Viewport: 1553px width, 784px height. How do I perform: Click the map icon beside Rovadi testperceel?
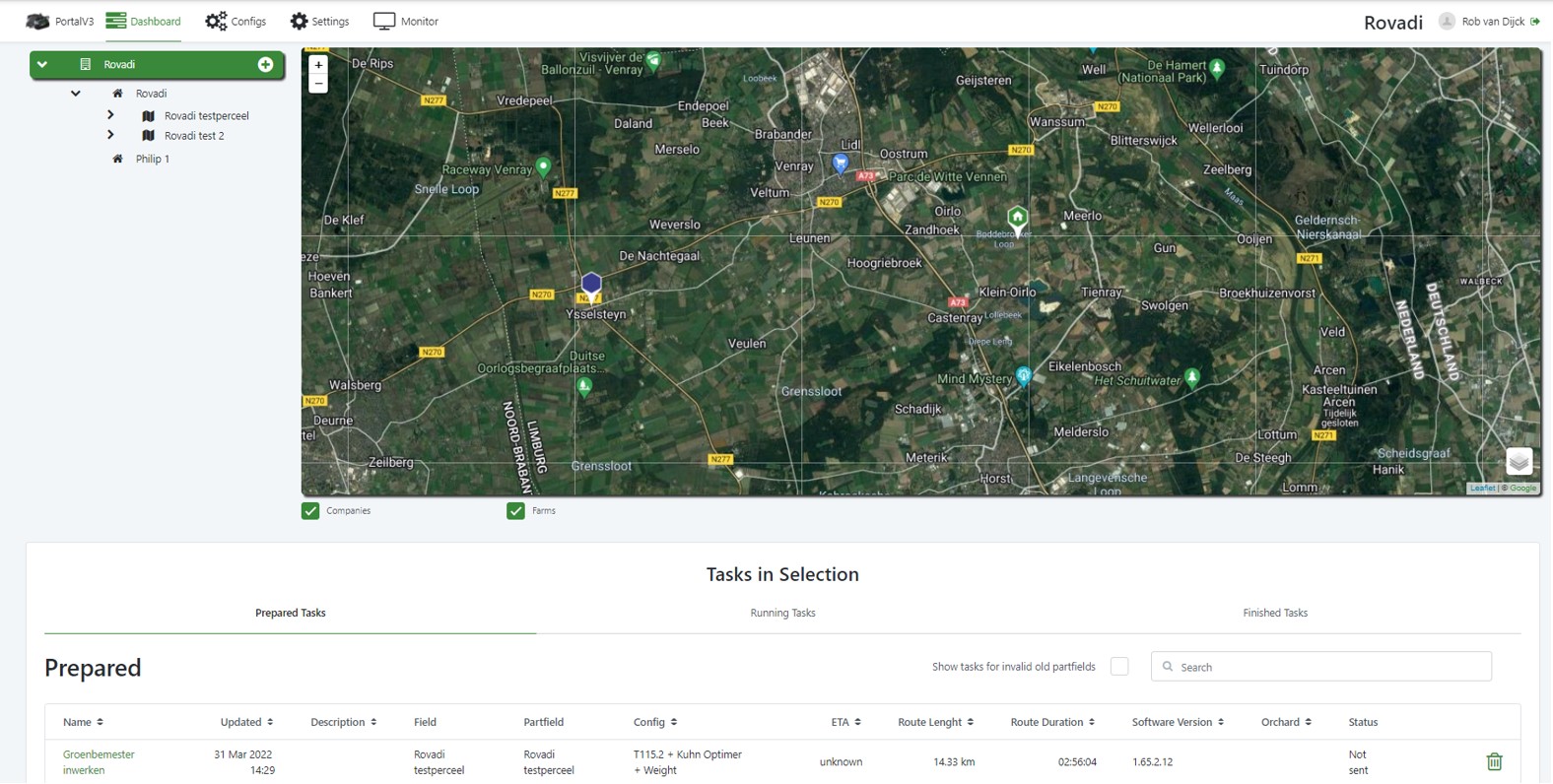tap(149, 115)
